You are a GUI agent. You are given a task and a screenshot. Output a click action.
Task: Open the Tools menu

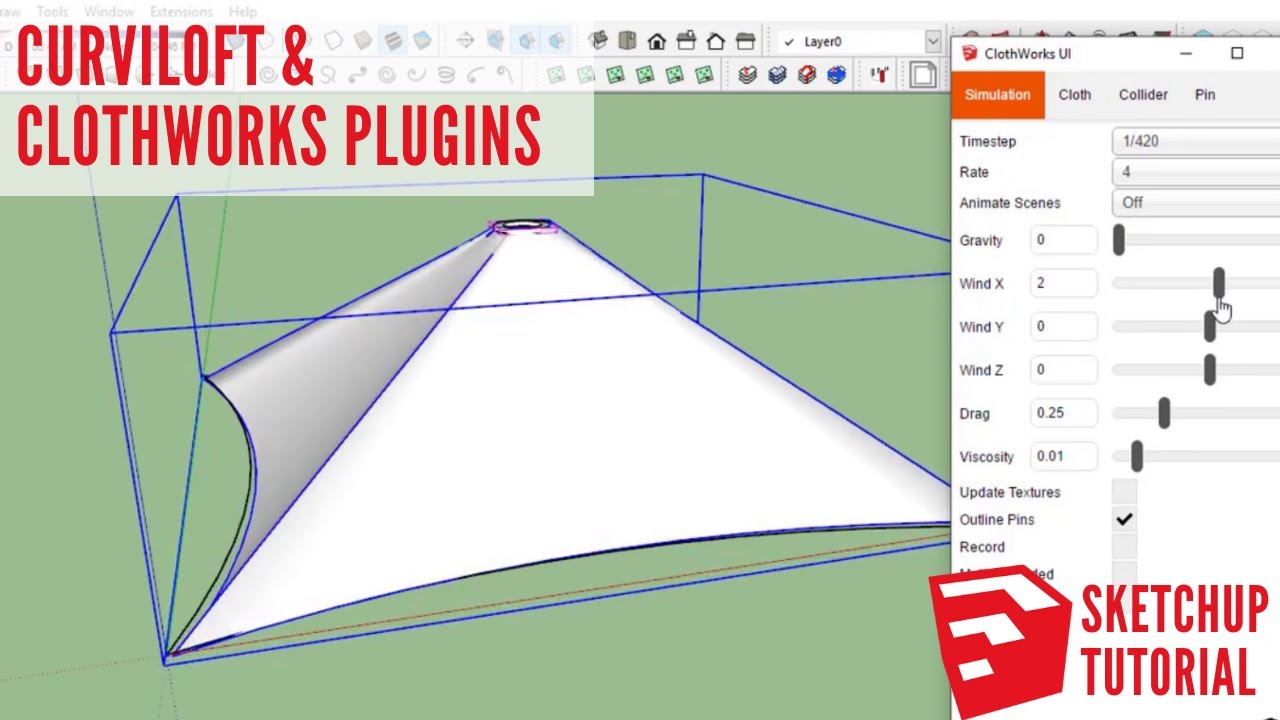(x=52, y=12)
